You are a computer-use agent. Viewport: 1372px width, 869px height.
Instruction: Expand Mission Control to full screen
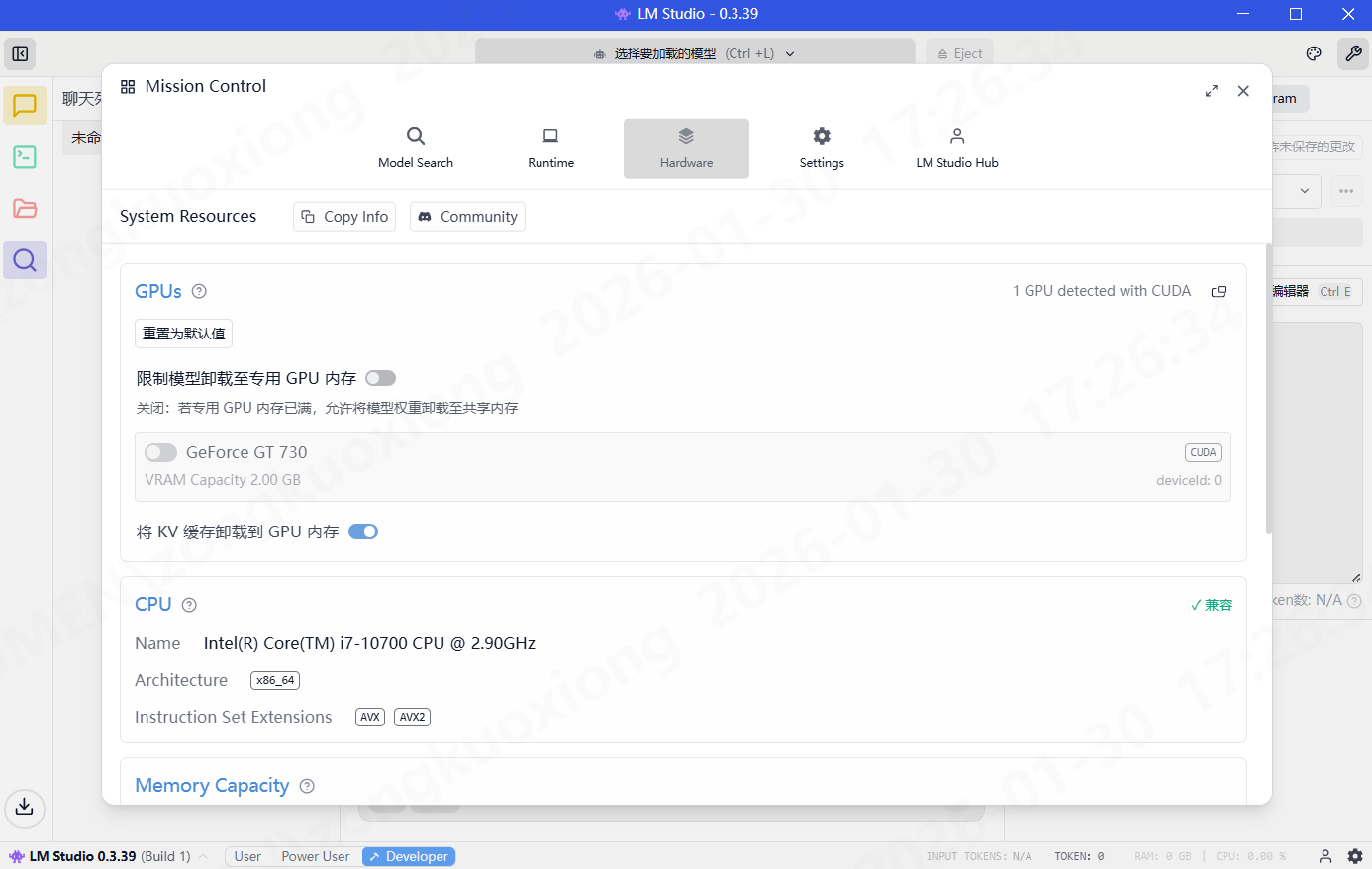(x=1211, y=91)
